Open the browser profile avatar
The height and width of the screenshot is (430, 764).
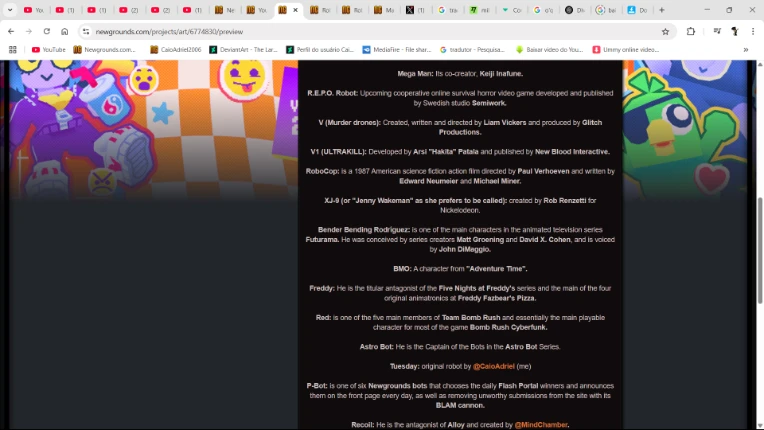[x=735, y=31]
